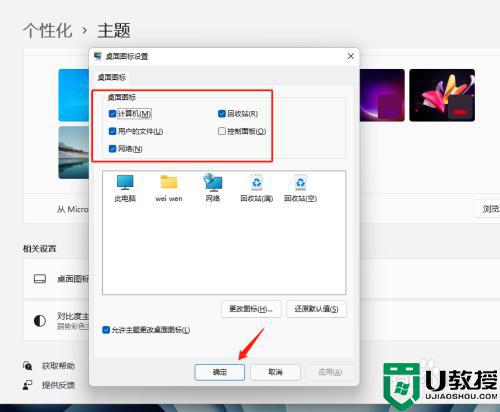
Task: Select the blue Windows theme thumbnail
Action: pos(74,95)
